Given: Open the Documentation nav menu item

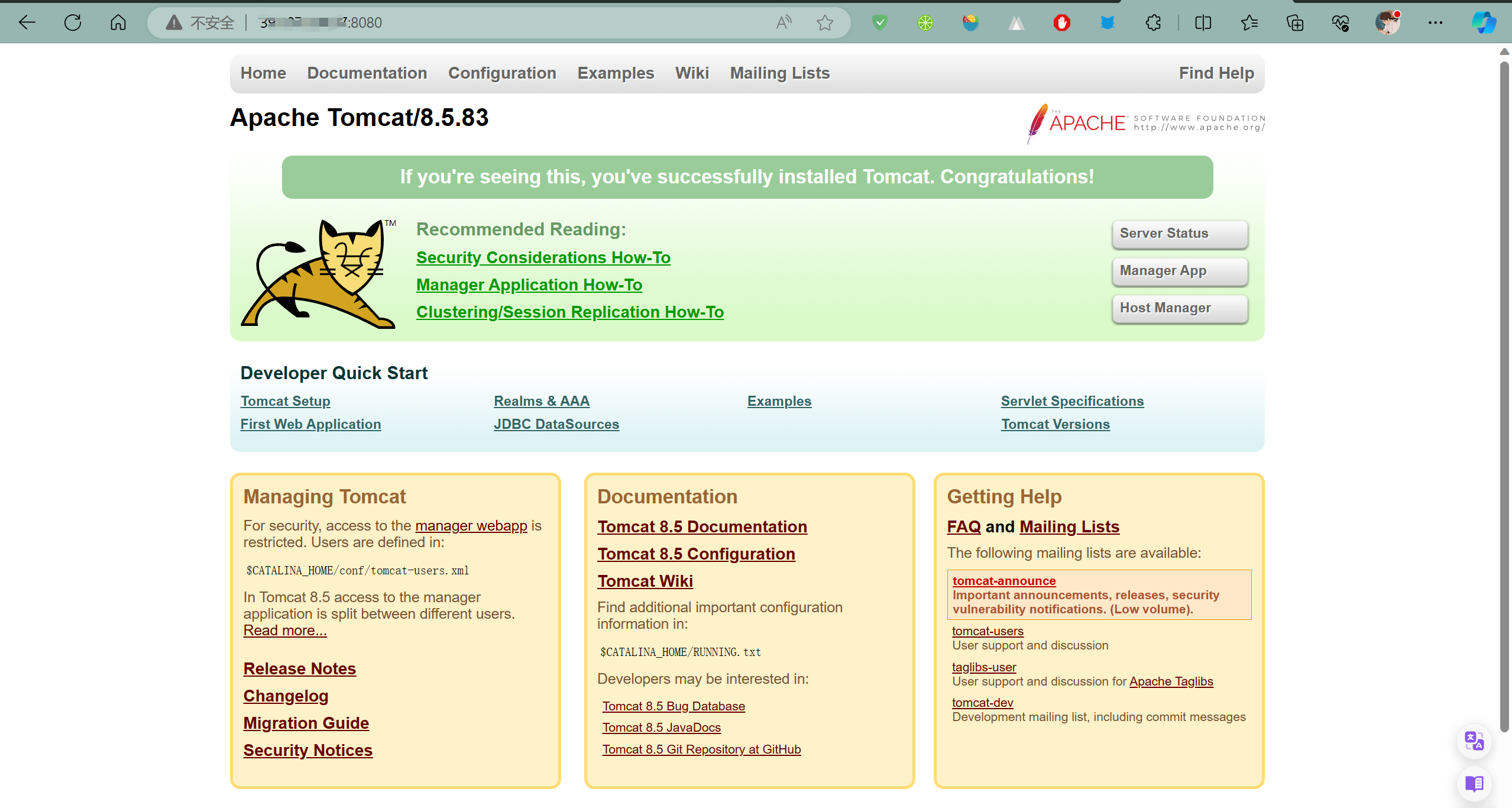Looking at the screenshot, I should [367, 73].
